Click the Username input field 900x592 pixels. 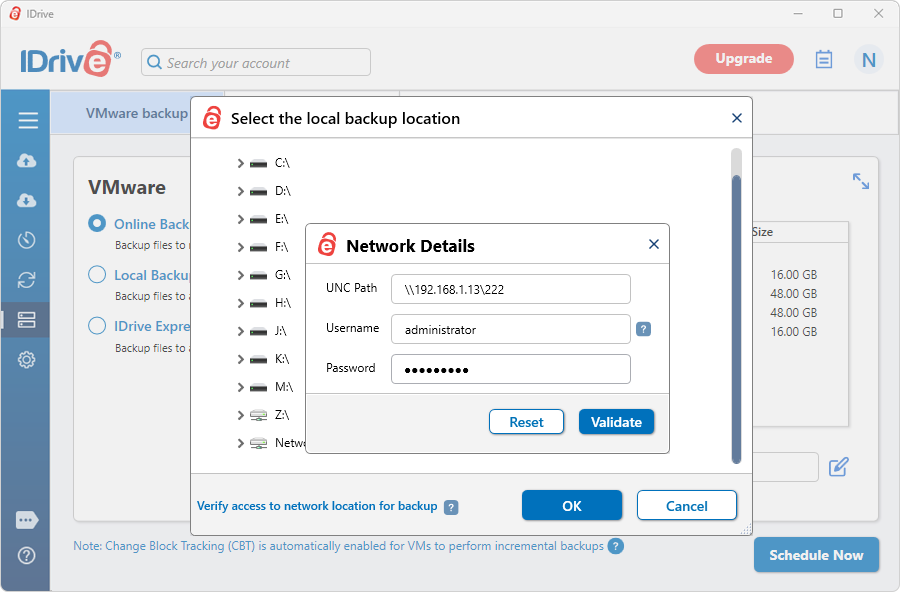(511, 329)
